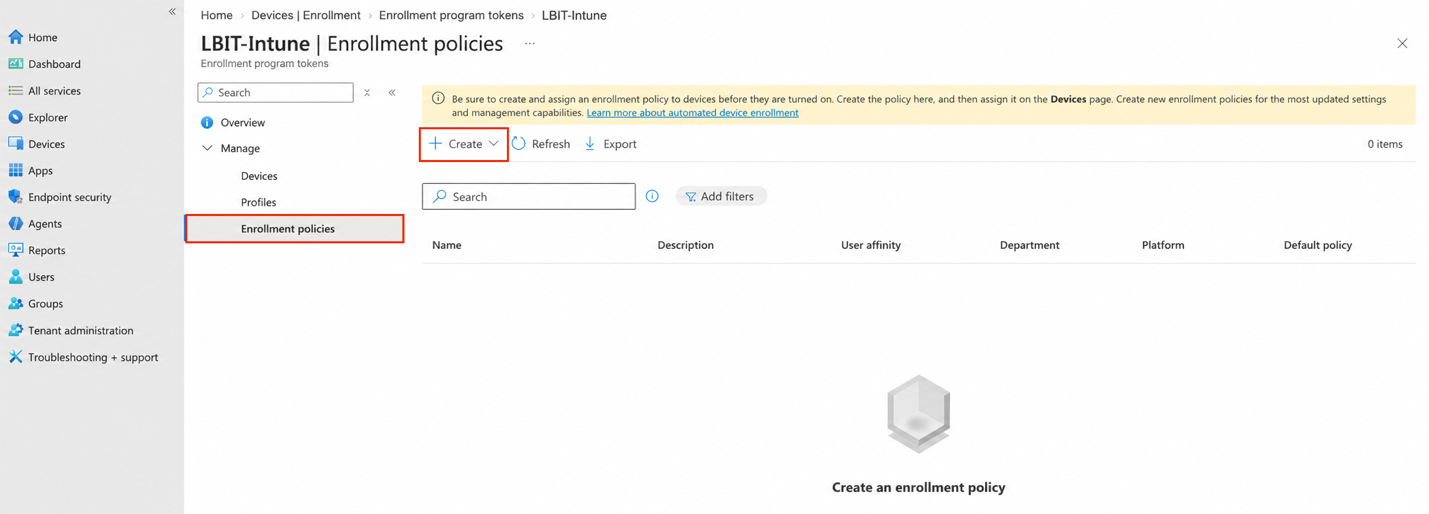
Task: Click Home breadcrumb link
Action: pyautogui.click(x=216, y=15)
